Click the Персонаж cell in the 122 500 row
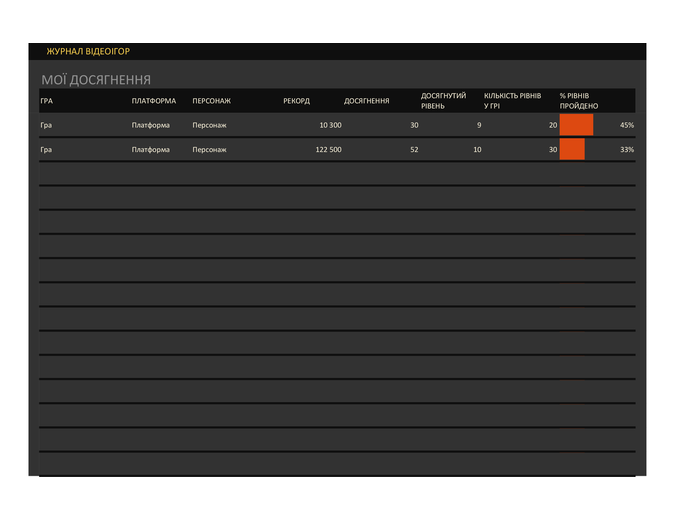The height and width of the screenshot is (520, 675). (x=209, y=150)
